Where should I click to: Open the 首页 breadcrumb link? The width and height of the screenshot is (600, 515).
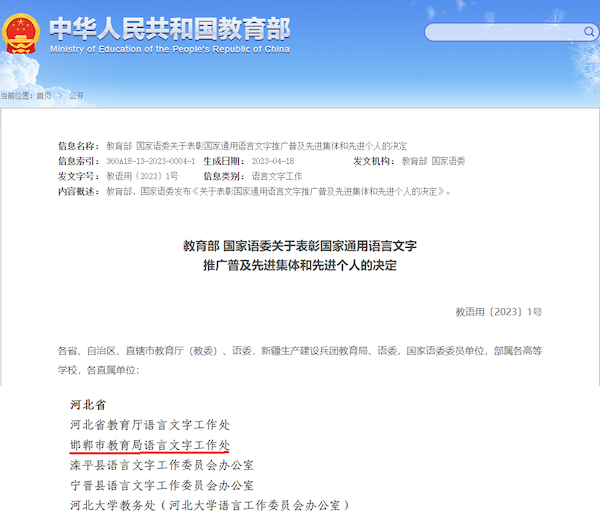tap(44, 96)
